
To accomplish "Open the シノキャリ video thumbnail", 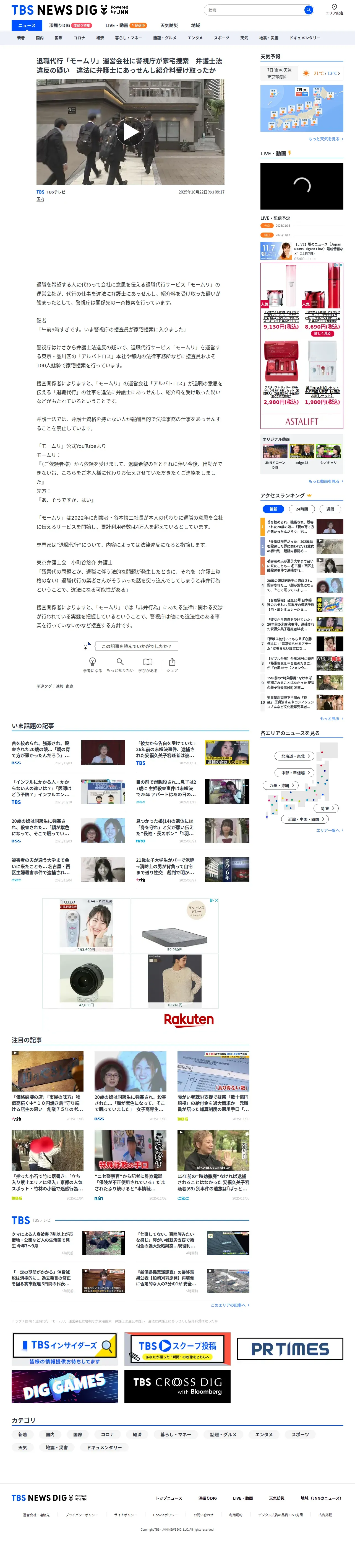I will (x=328, y=452).
